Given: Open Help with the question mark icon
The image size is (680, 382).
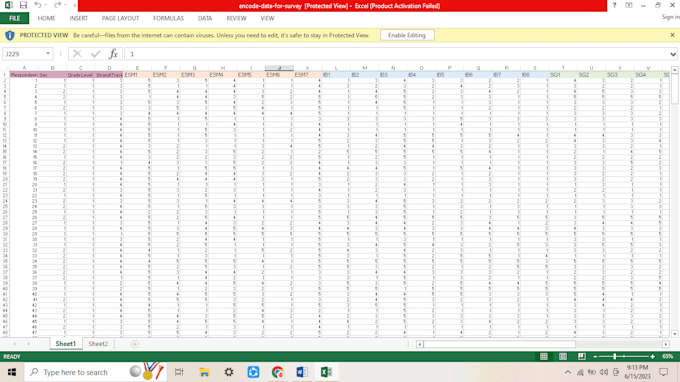Looking at the screenshot, I should point(614,5).
